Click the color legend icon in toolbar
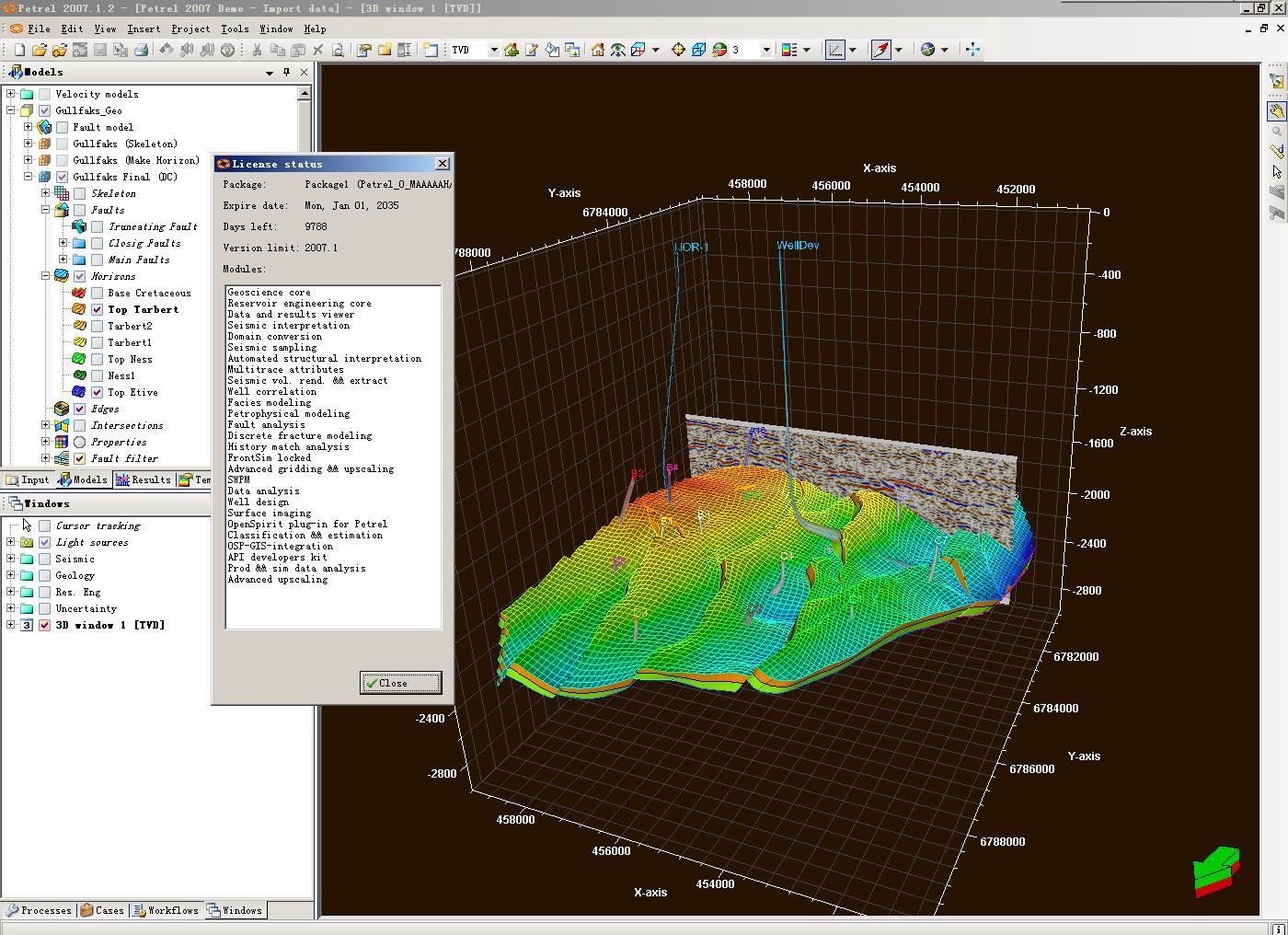The image size is (1288, 935). coord(788,50)
